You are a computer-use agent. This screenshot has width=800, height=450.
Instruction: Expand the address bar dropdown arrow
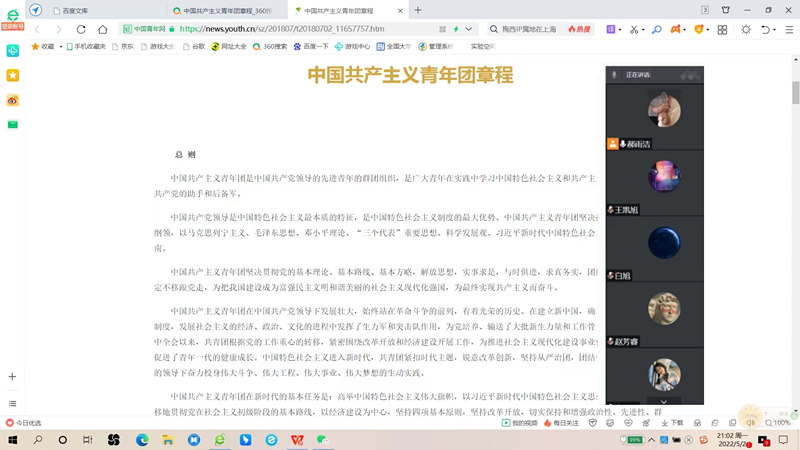click(x=468, y=29)
